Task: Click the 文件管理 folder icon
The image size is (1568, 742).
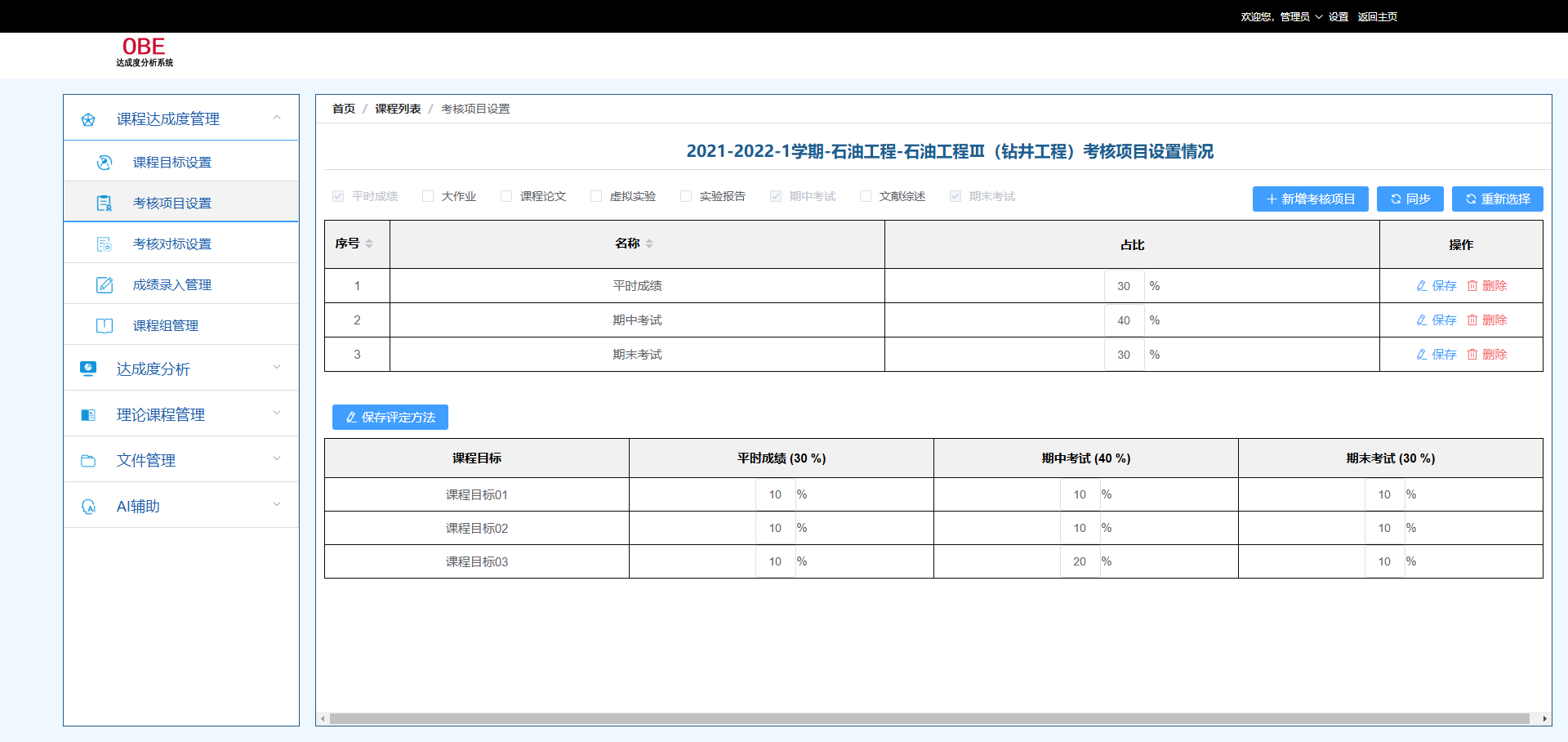Action: coord(88,461)
